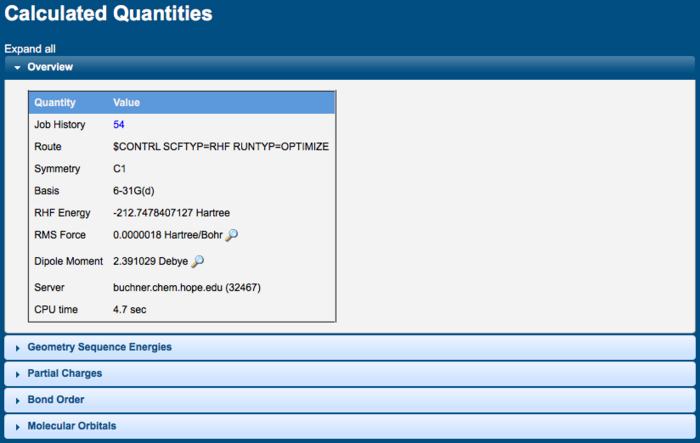The height and width of the screenshot is (443, 700).
Task: Open Job History link 54
Action: tap(119, 125)
